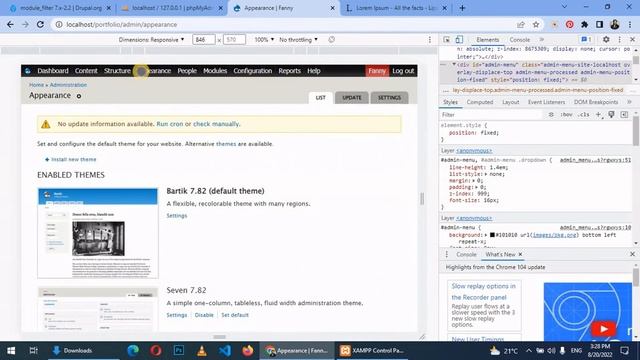Click Set default link for Seven theme
The width and height of the screenshot is (640, 360).
235,315
